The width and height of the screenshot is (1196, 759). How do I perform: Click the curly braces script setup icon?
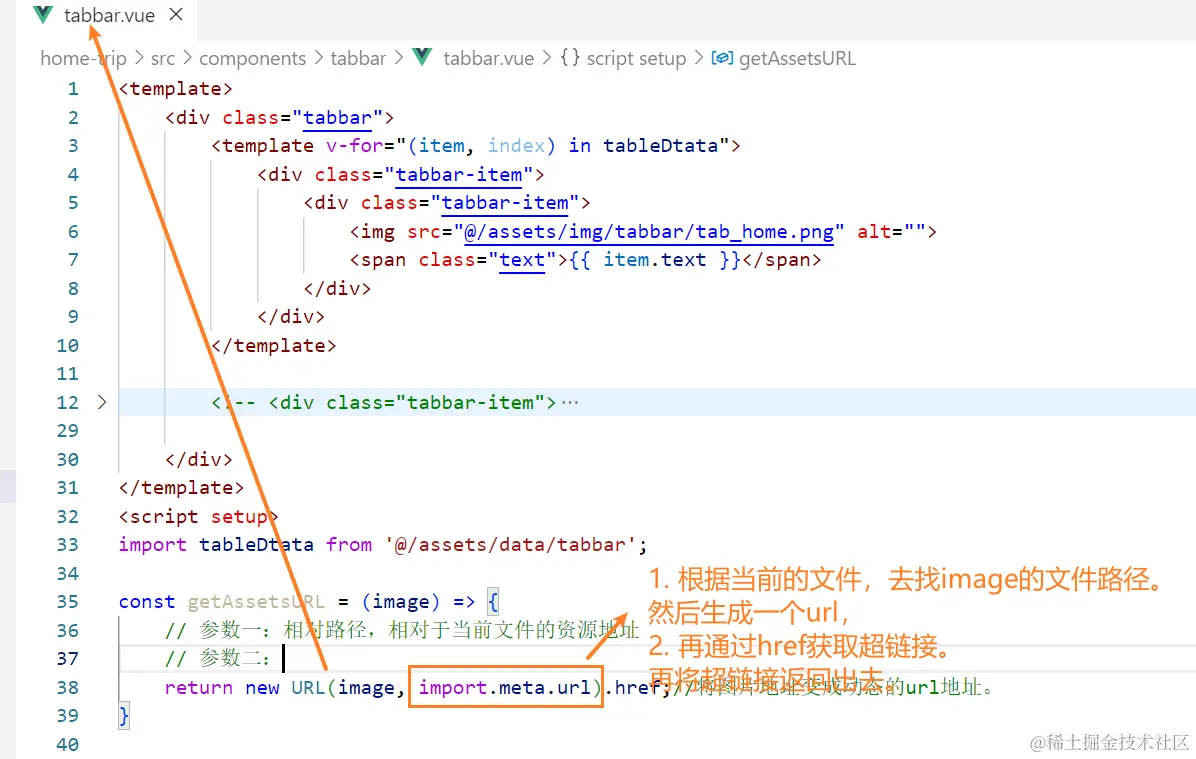coord(570,57)
